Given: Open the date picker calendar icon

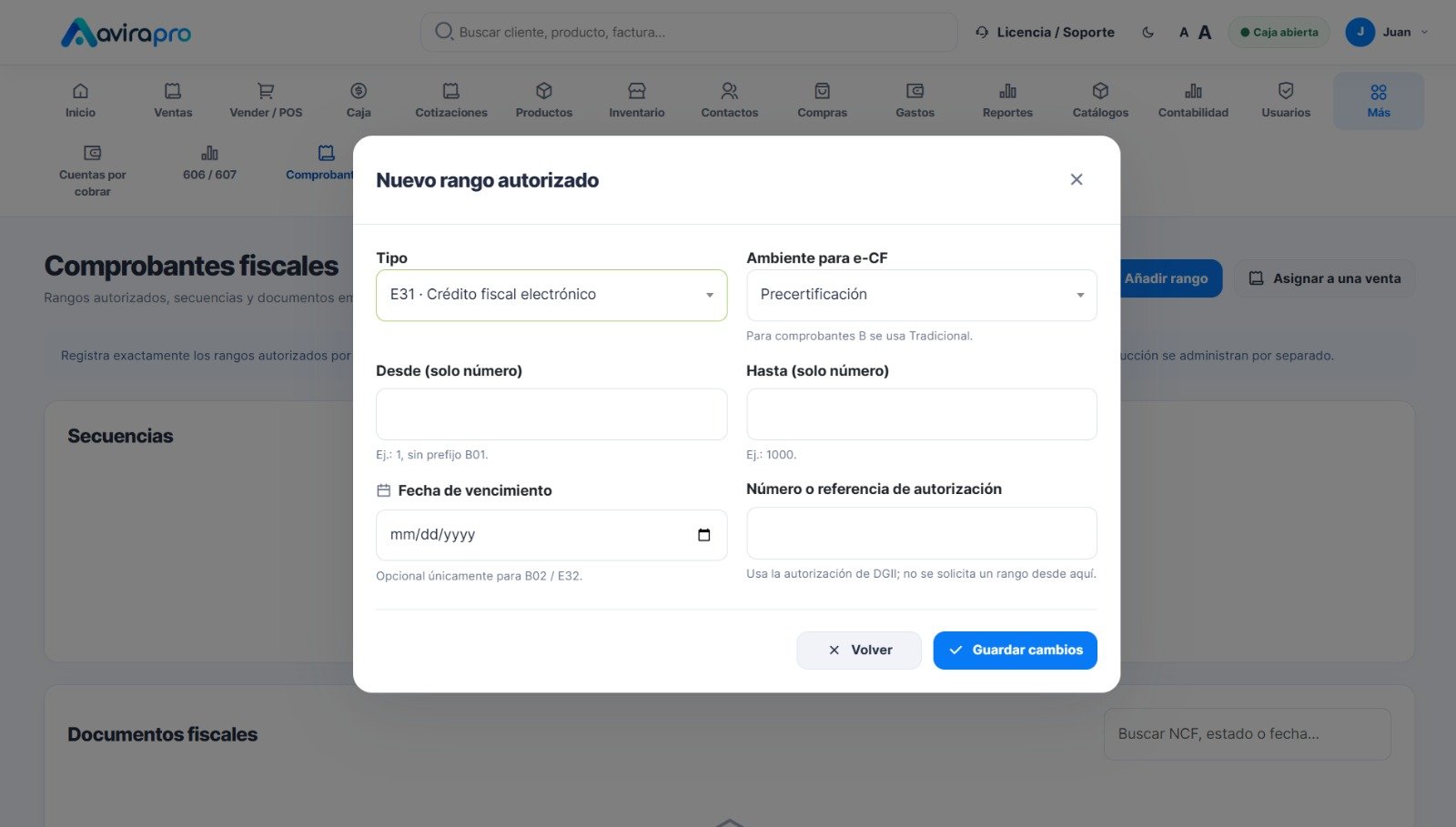Looking at the screenshot, I should pyautogui.click(x=703, y=535).
